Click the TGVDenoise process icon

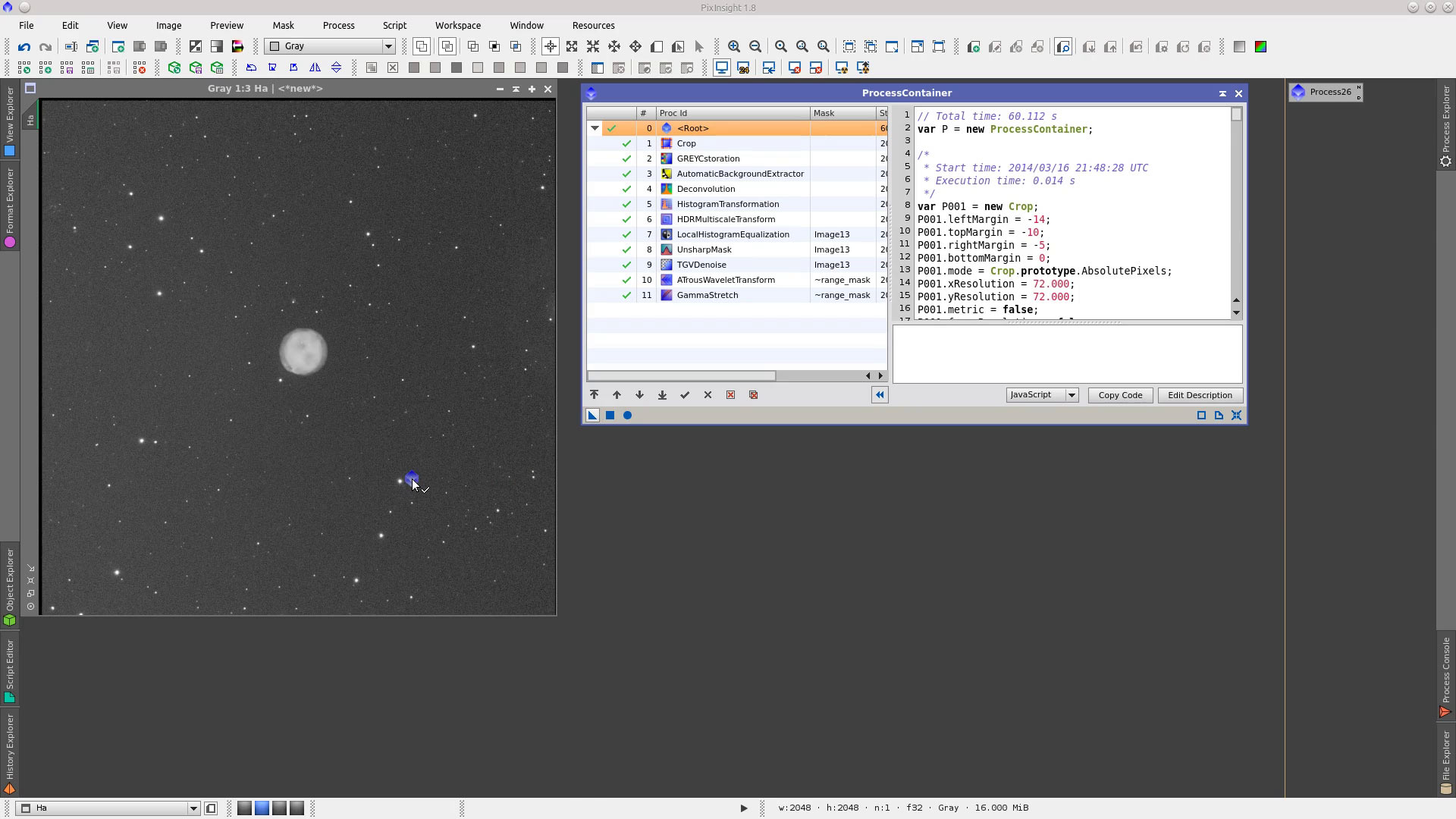point(666,264)
